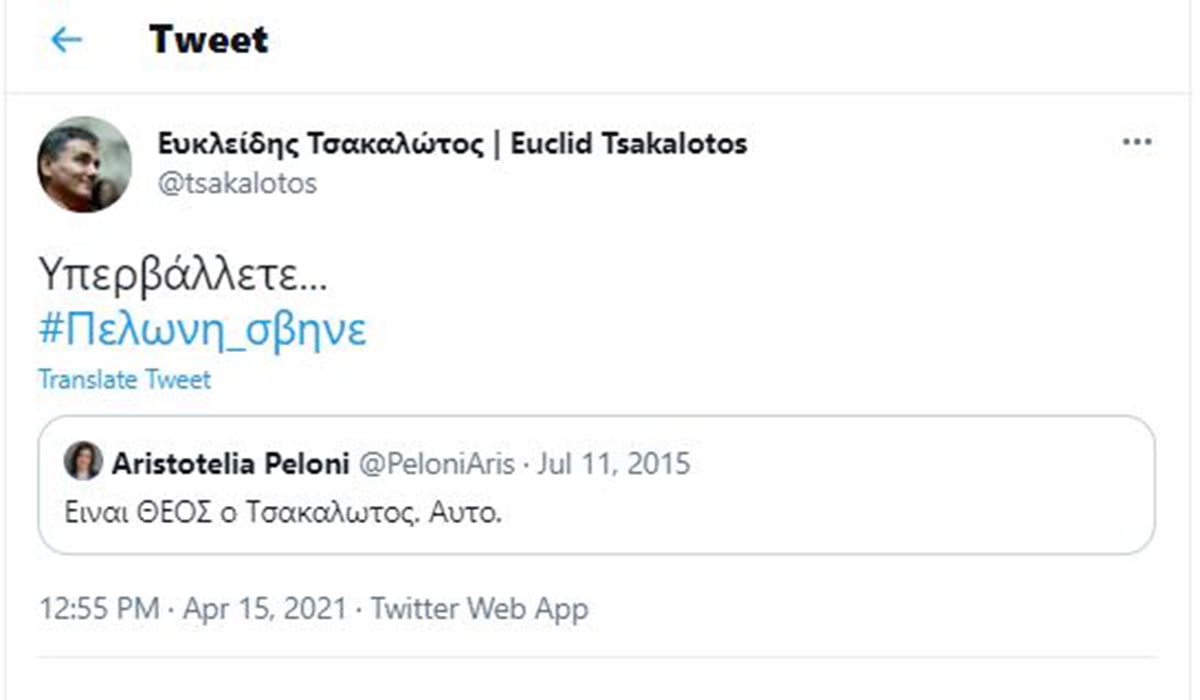The image size is (1200, 700).
Task: Open Euclid Tsakalotos's profile picture
Action: (85, 164)
